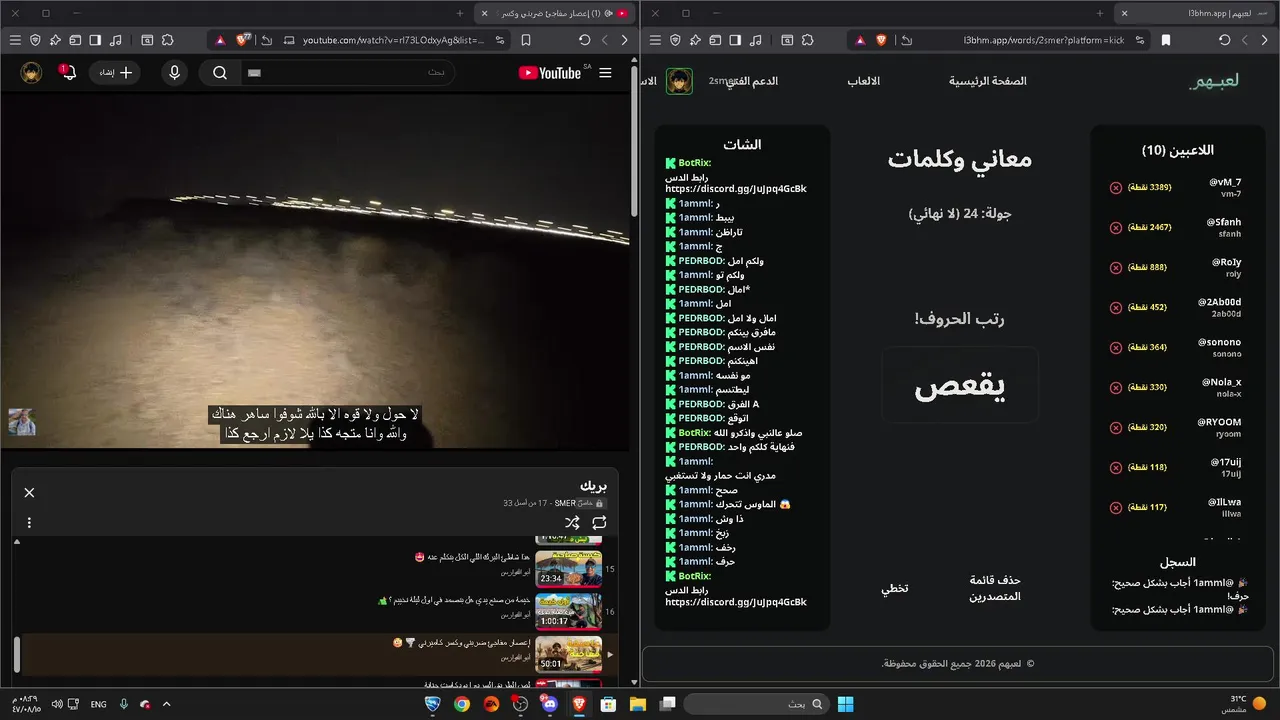
Task: Click VPN shield icon in l3bhm window
Action: click(x=675, y=40)
